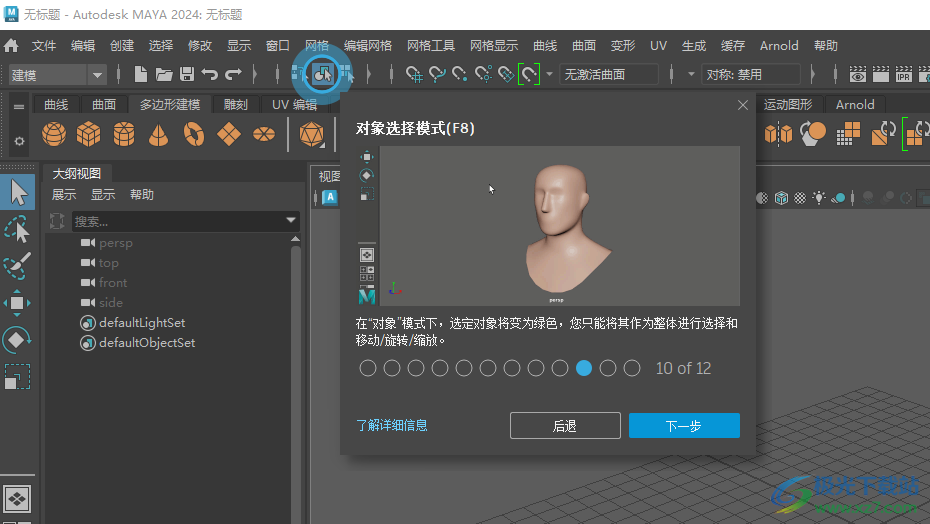Open the 编辑网格 menu
Viewport: 930px width, 524px height.
[x=368, y=46]
